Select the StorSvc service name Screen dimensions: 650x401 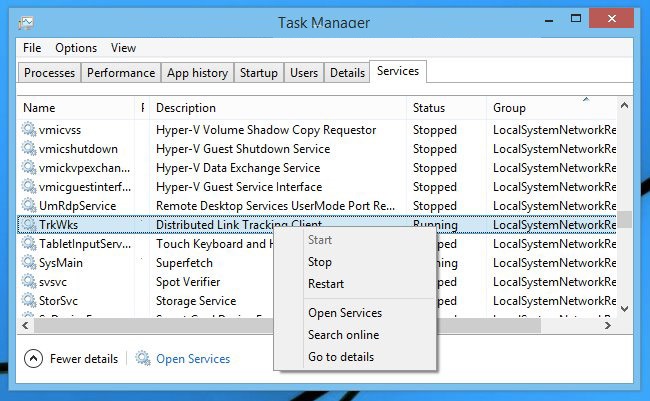(x=58, y=301)
